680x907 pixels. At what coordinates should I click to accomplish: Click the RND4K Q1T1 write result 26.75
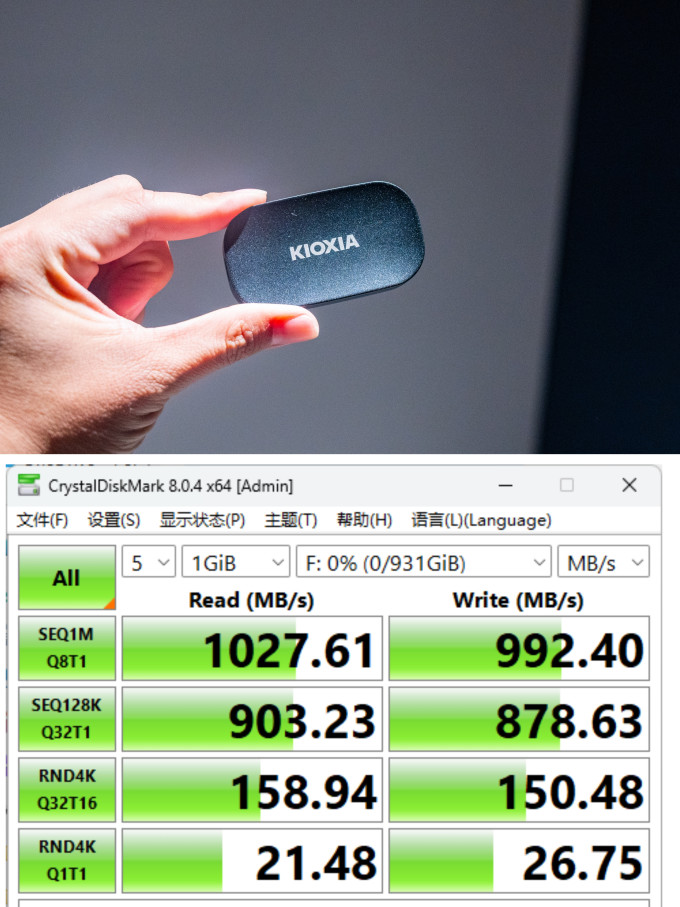coord(519,860)
